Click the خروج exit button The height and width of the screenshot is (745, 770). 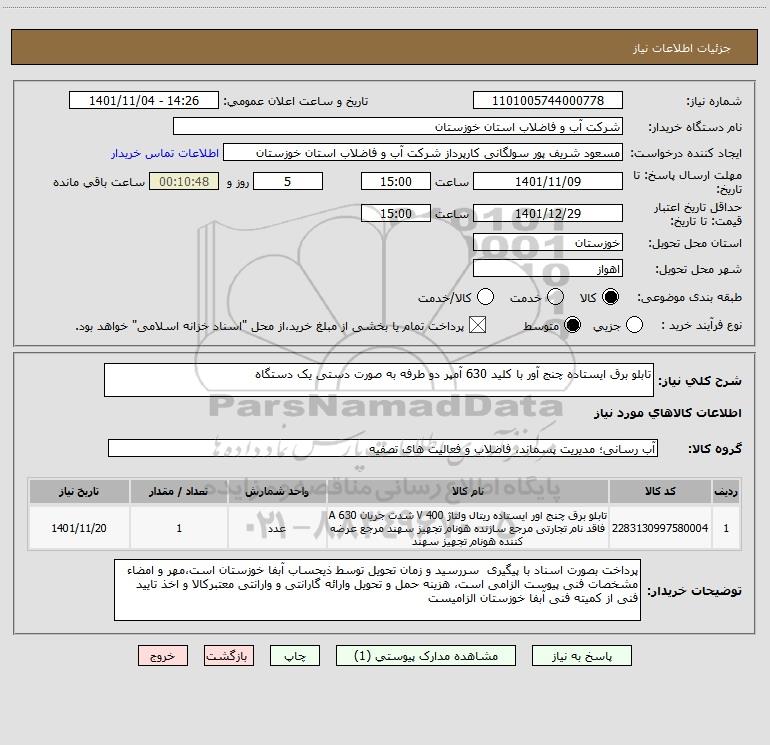tap(163, 656)
